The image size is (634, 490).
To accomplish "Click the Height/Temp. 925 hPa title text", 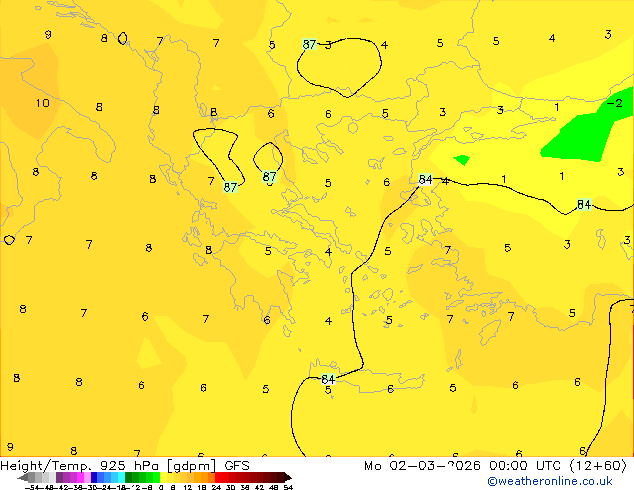I will [80, 466].
